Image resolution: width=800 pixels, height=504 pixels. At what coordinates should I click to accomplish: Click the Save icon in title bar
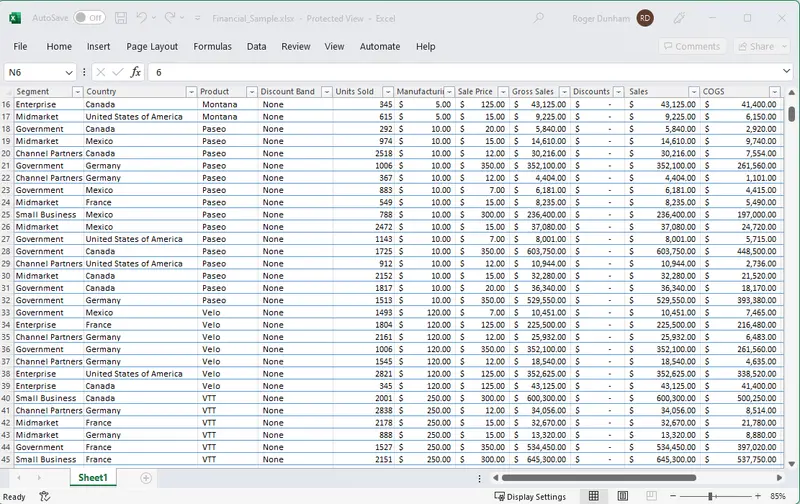(121, 18)
